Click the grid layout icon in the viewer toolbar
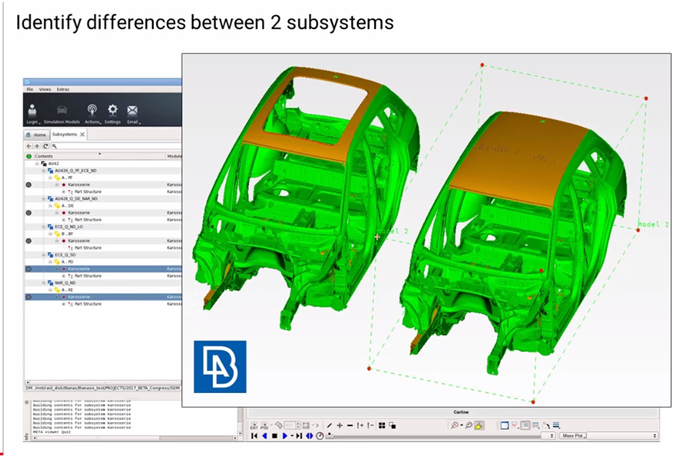This screenshot has height=458, width=691. [382, 425]
